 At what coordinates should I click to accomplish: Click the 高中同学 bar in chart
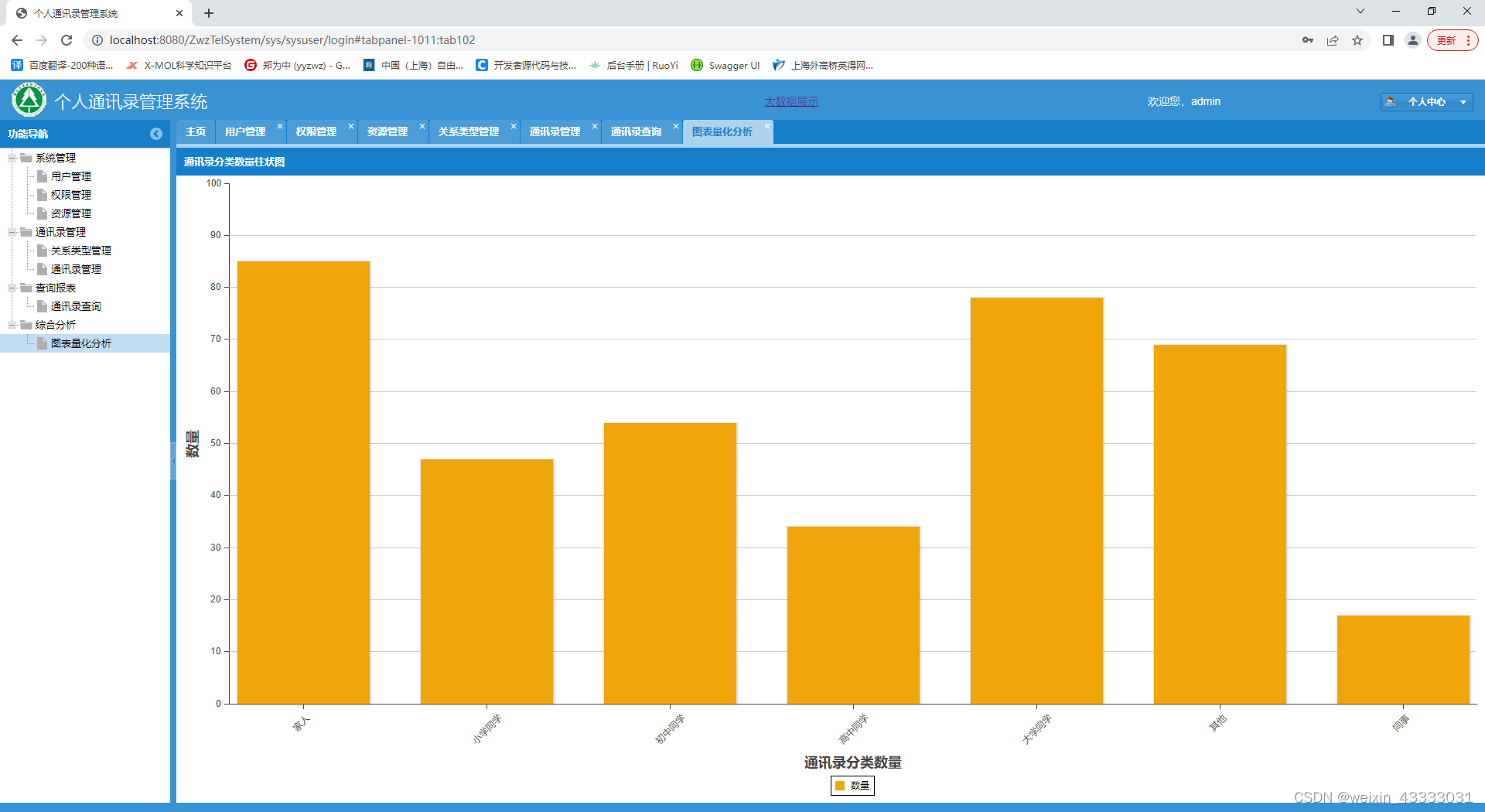(853, 615)
